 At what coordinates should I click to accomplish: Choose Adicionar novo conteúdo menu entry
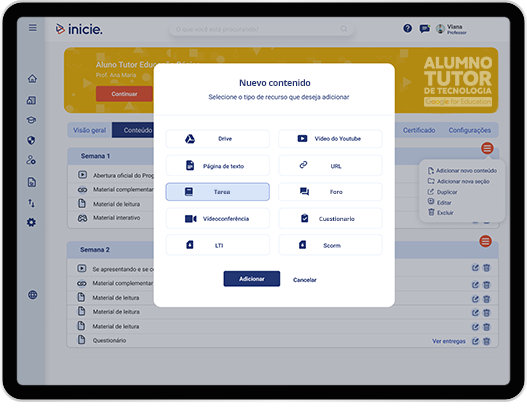point(462,171)
